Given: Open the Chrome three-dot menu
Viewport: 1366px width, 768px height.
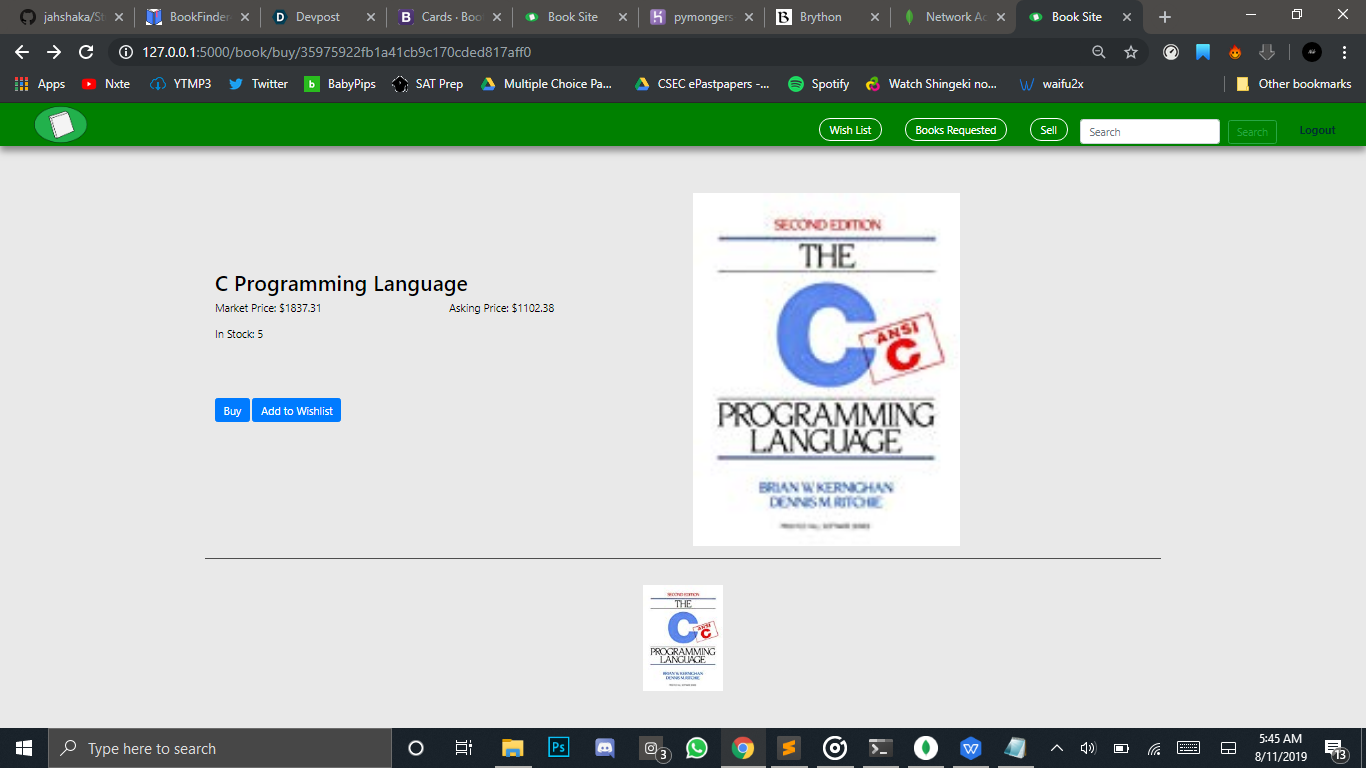Looking at the screenshot, I should coord(1345,52).
